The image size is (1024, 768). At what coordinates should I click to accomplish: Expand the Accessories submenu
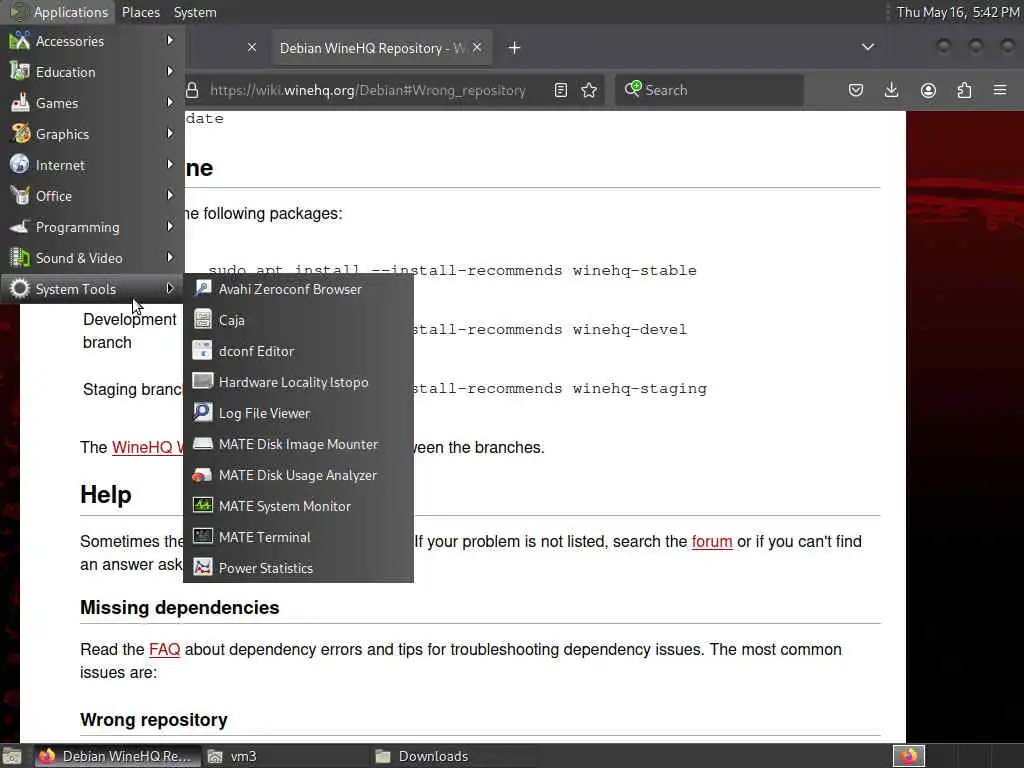92,41
